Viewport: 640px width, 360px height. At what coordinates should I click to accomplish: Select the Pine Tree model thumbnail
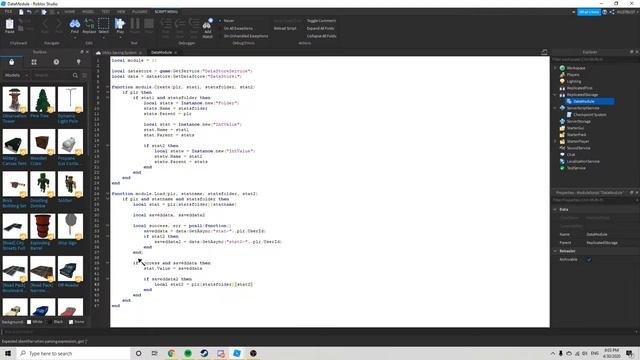[42, 99]
